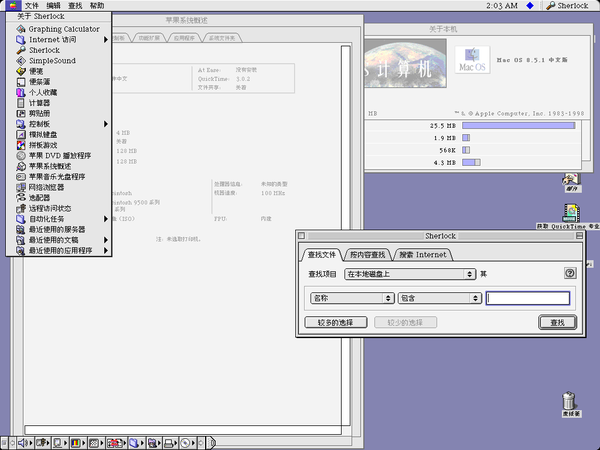Open 网络浏览器 from the Apple menu
The image size is (600, 450).
59,187
